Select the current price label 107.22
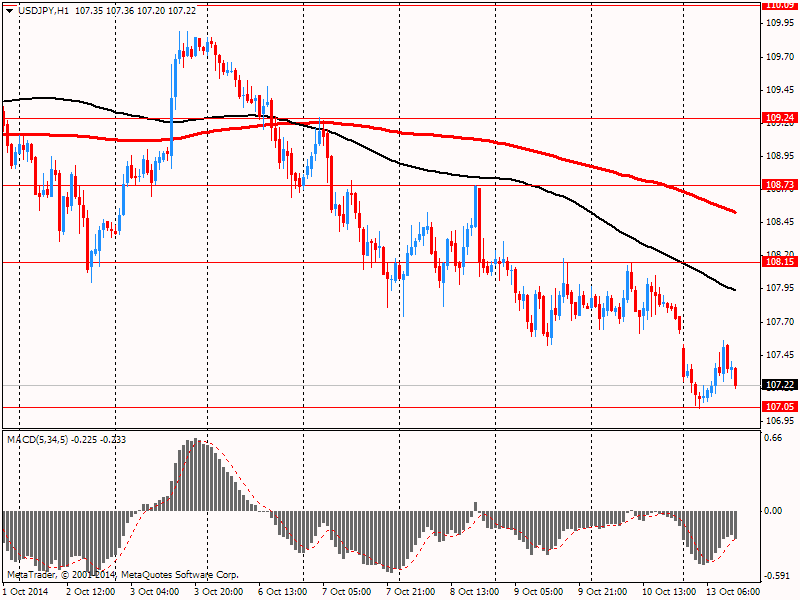 point(779,385)
